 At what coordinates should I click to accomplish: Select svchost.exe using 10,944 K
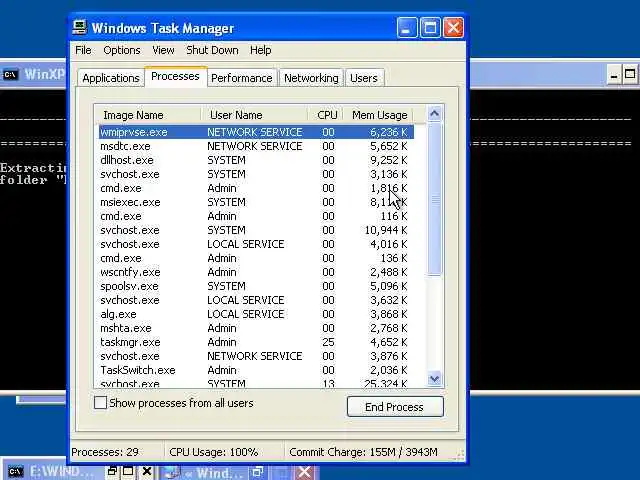point(256,230)
